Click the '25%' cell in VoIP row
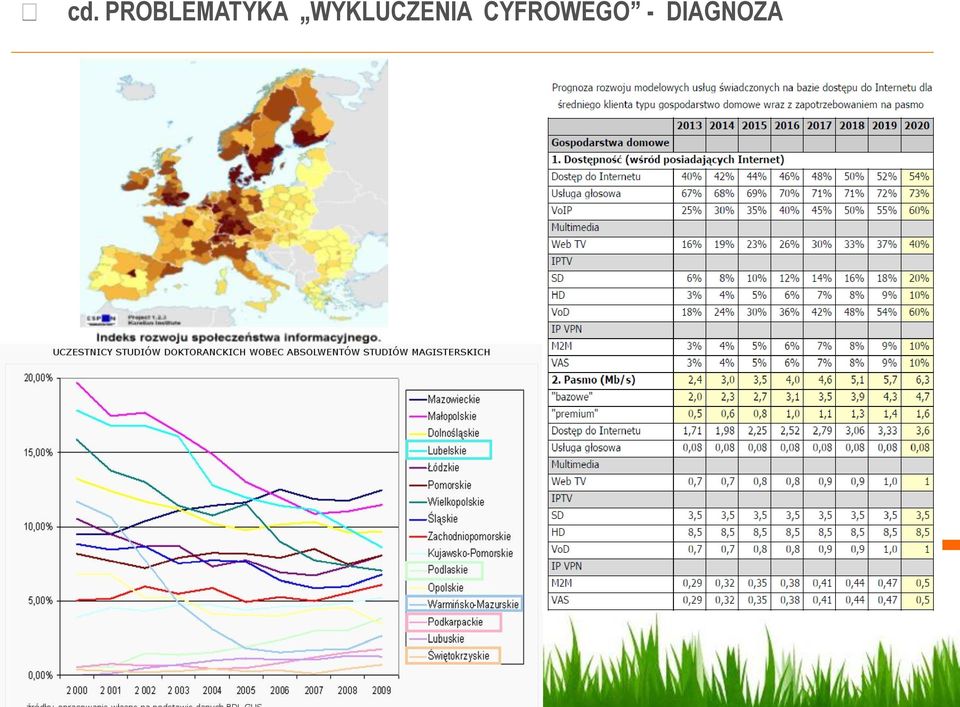This screenshot has height=707, width=960. (691, 211)
